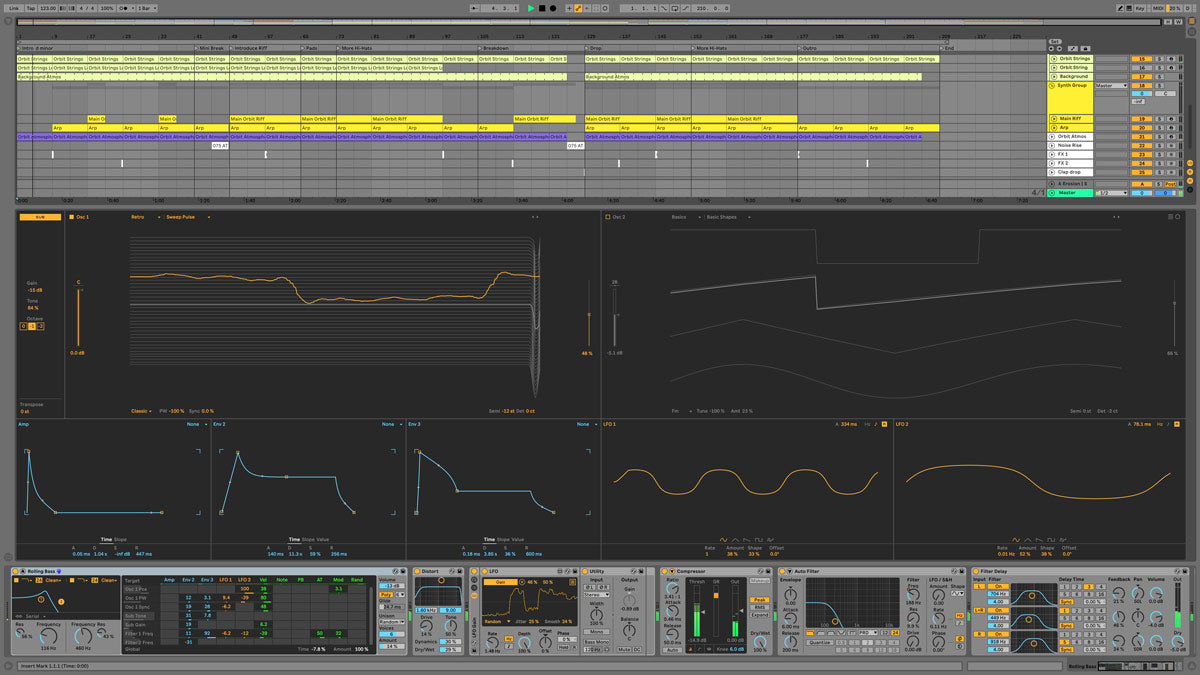Open the 1 Bar quantization menu
The height and width of the screenshot is (675, 1200).
pos(147,8)
